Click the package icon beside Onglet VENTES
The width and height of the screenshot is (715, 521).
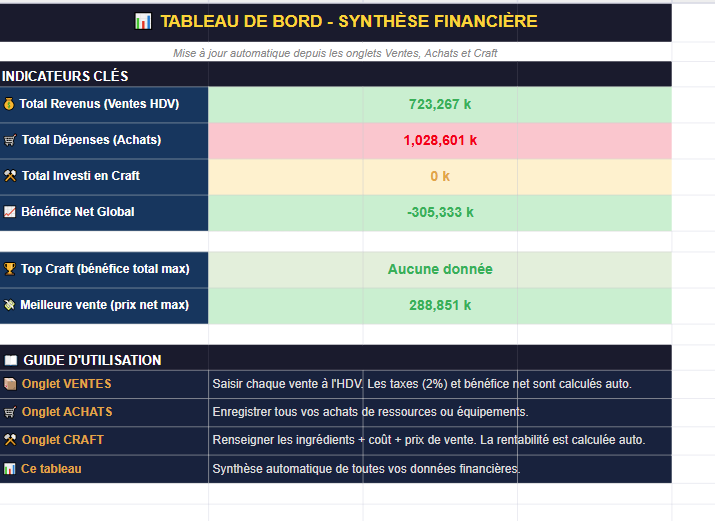point(10,384)
